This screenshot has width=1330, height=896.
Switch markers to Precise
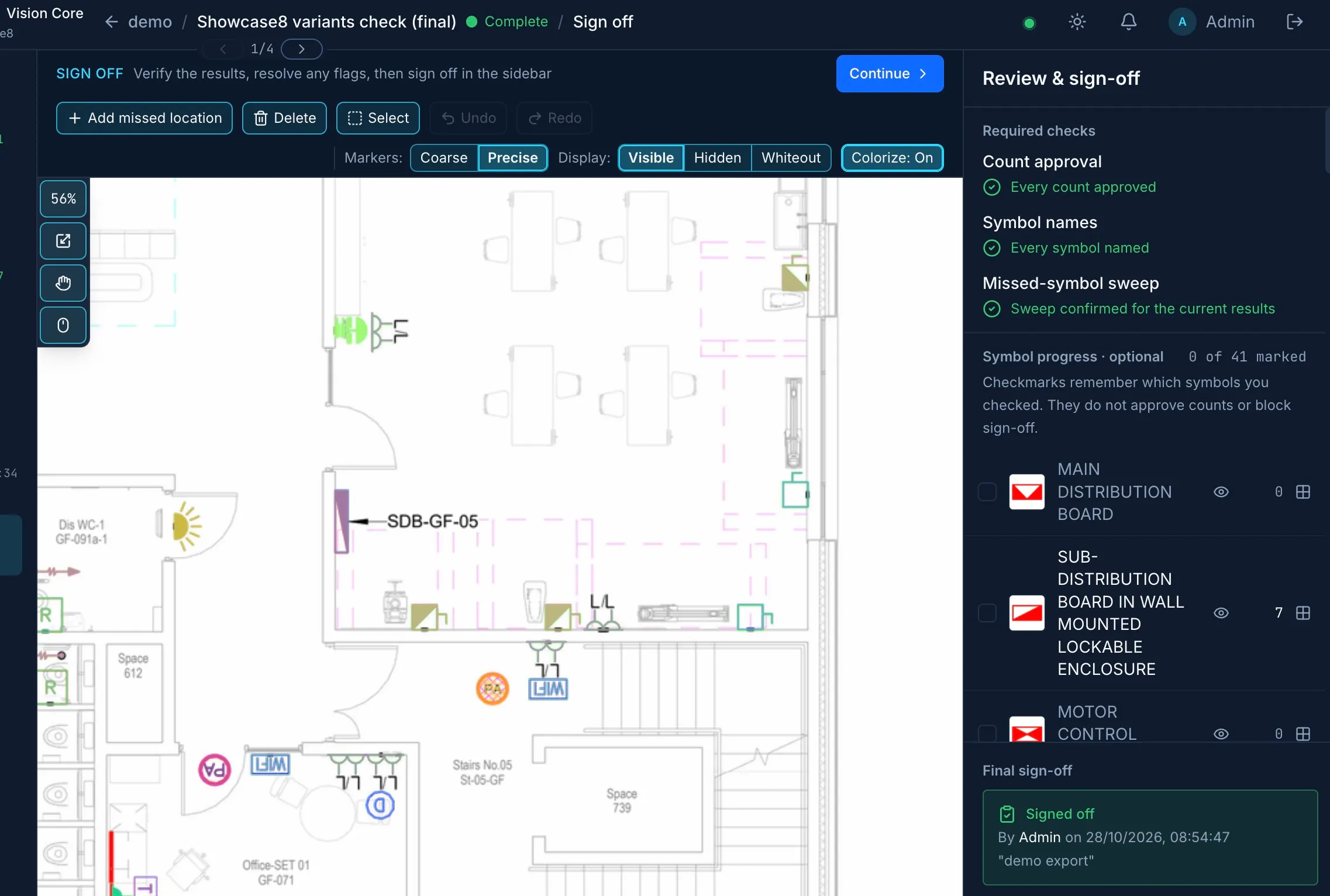512,158
